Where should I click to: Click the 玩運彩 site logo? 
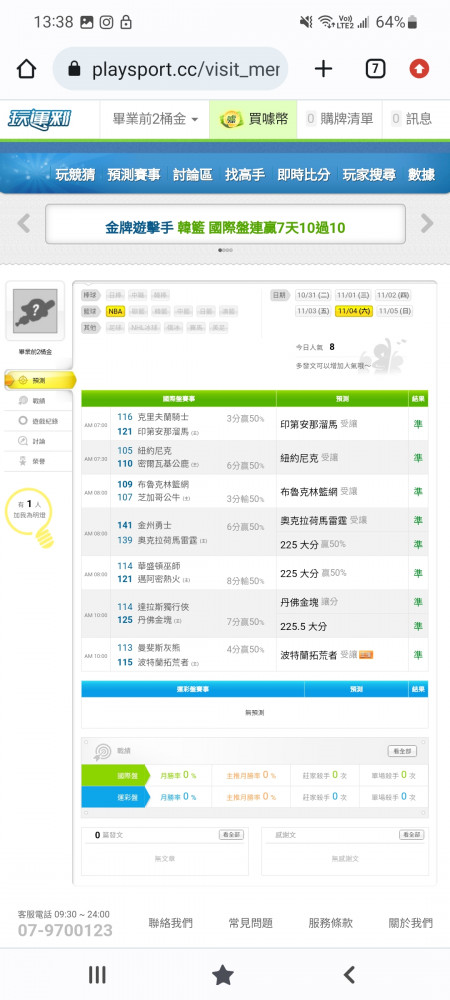tap(39, 119)
